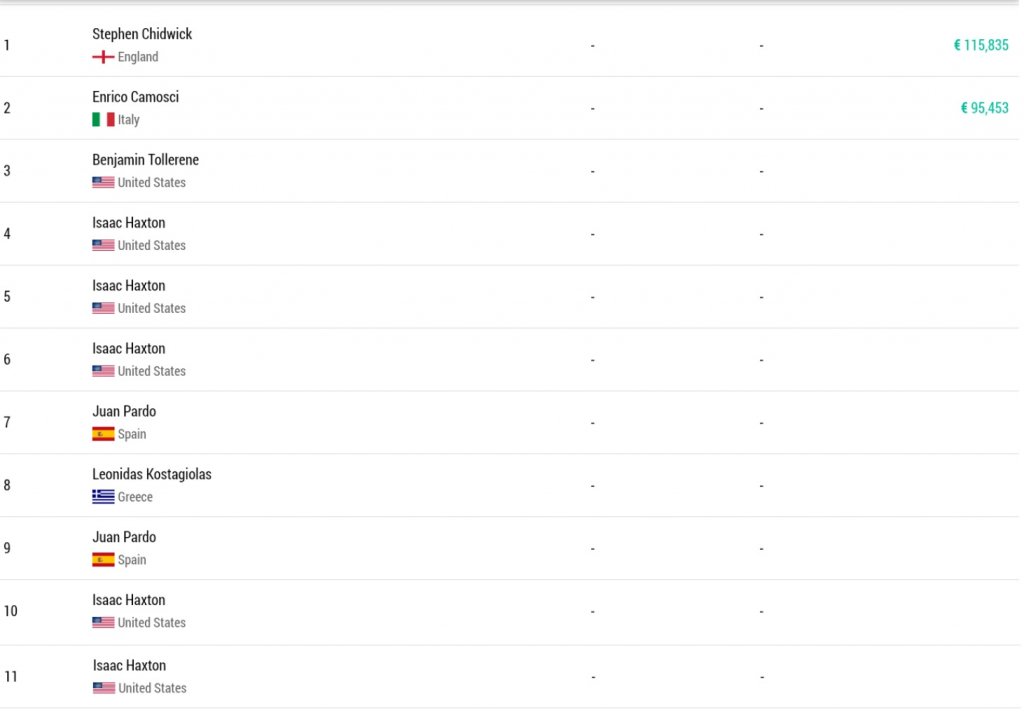Click Isaac Haxton name in row 5
Viewport: 1024px width, 717px height.
[x=129, y=285]
